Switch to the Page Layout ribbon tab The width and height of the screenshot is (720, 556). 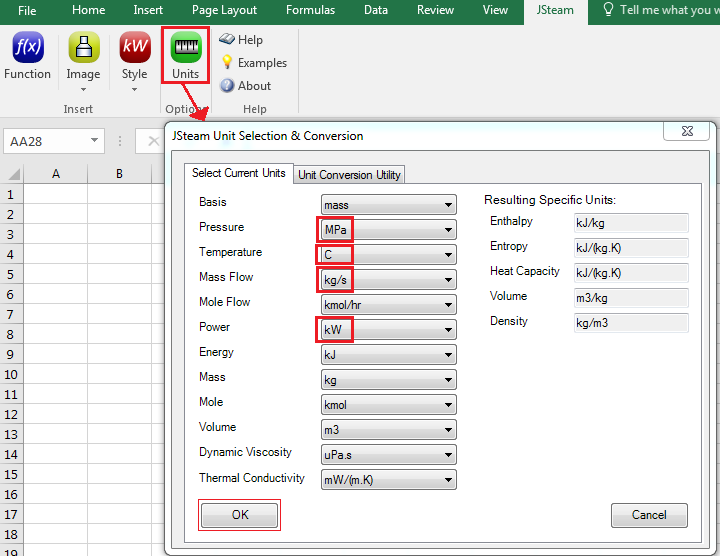click(224, 10)
